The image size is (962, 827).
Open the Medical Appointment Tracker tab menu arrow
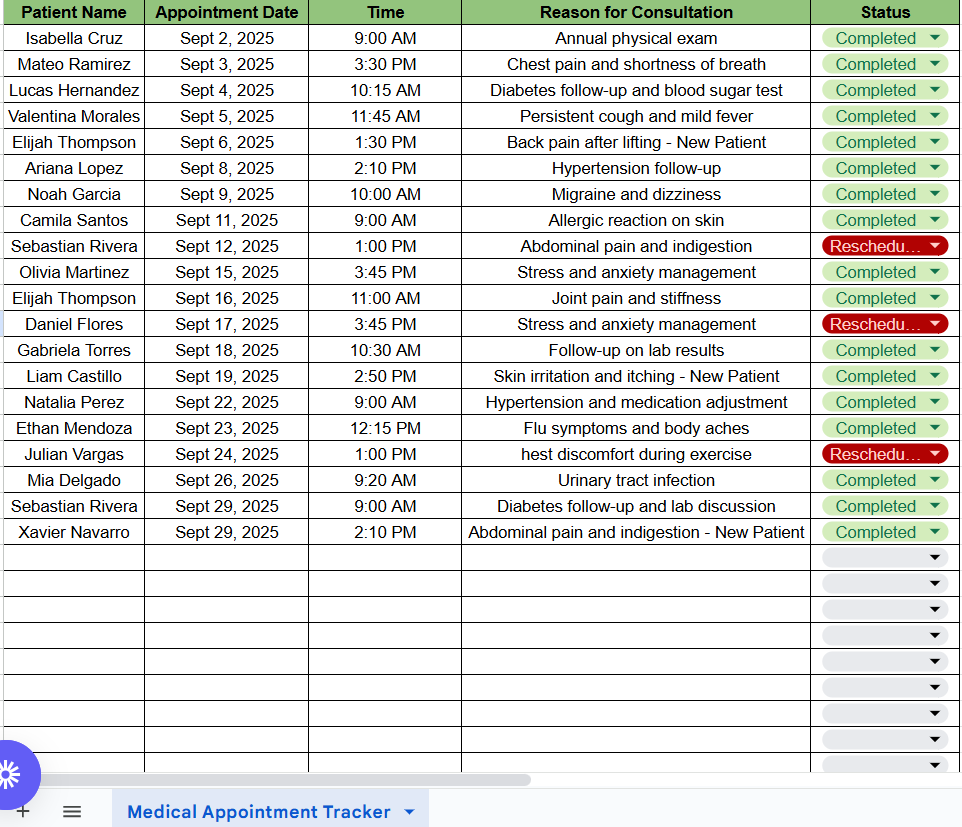(x=409, y=812)
